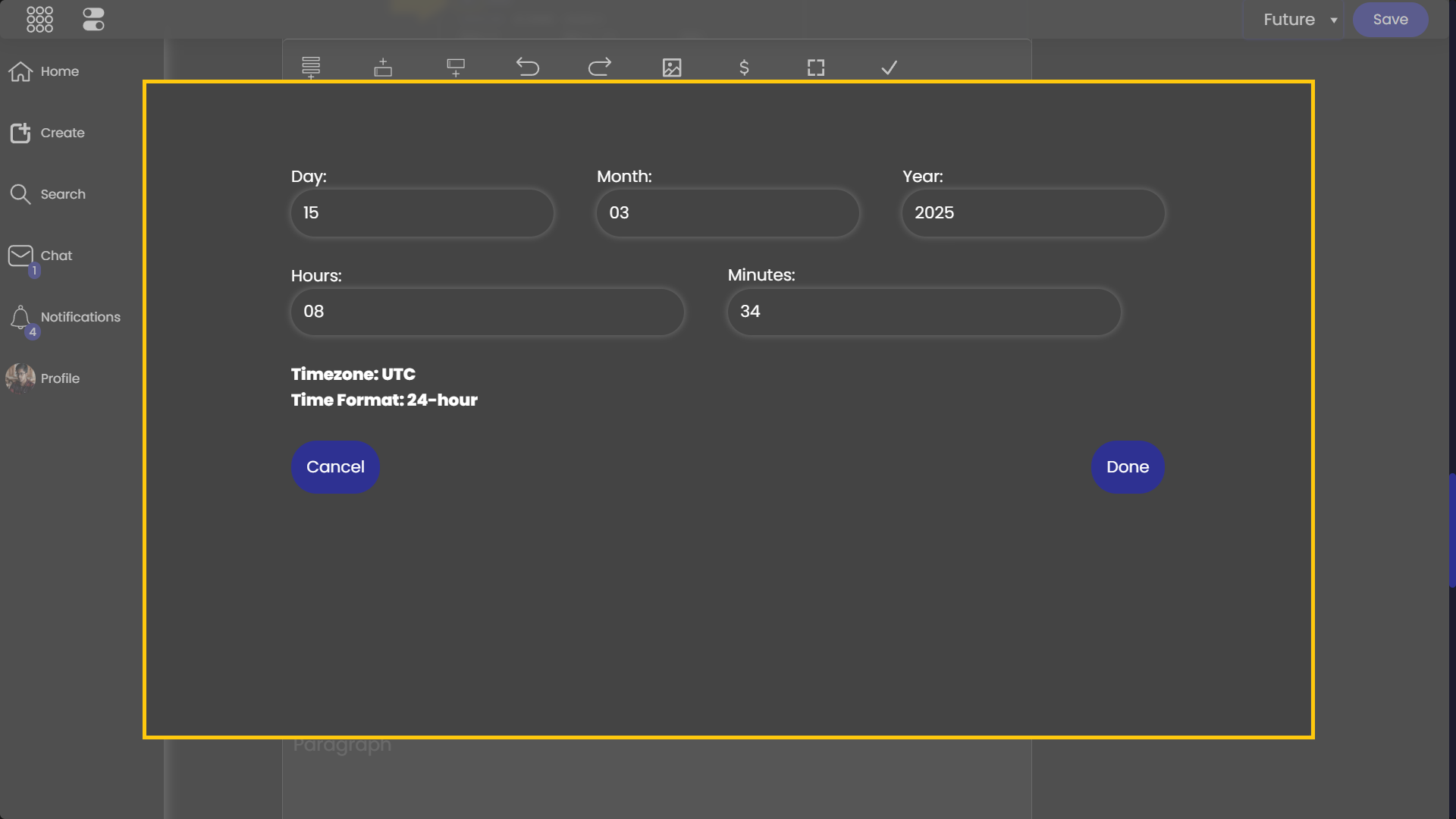Click the Cancel button
The height and width of the screenshot is (819, 1456).
coord(335,467)
